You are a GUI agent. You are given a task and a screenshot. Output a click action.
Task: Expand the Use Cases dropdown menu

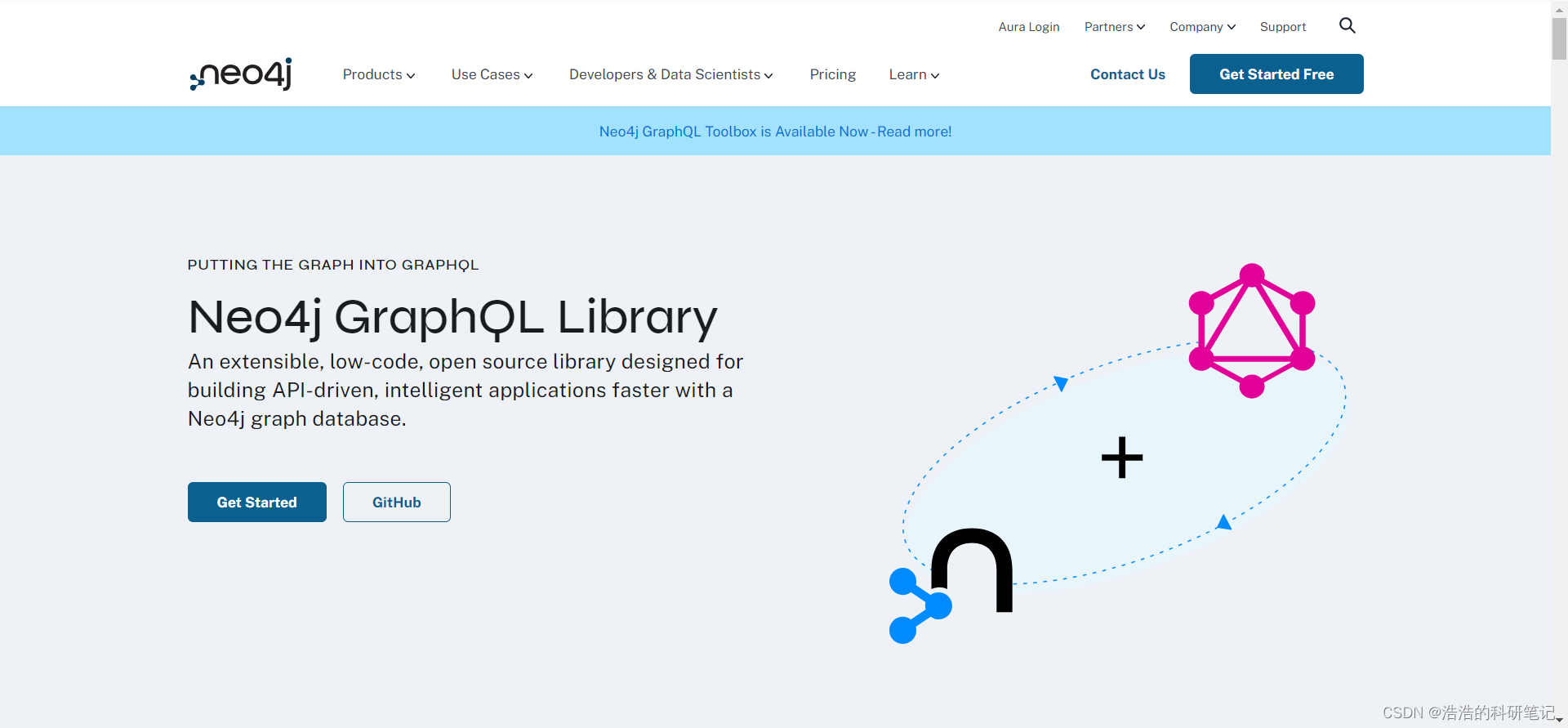492,74
